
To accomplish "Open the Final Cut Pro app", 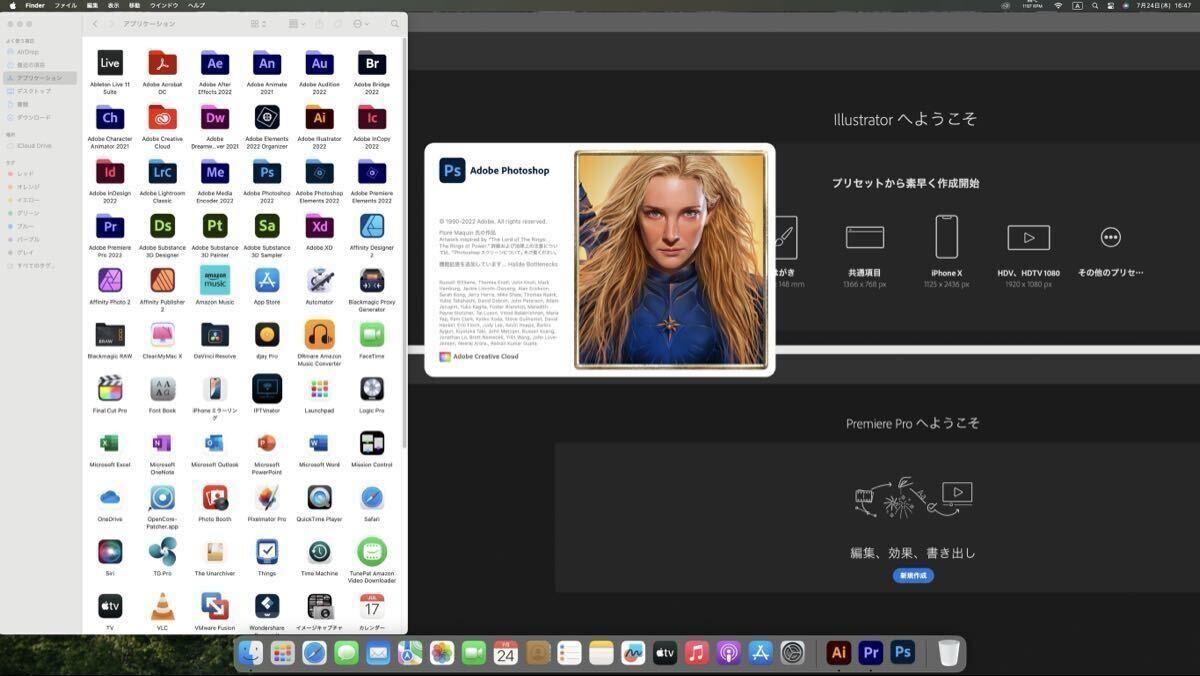I will coord(110,388).
